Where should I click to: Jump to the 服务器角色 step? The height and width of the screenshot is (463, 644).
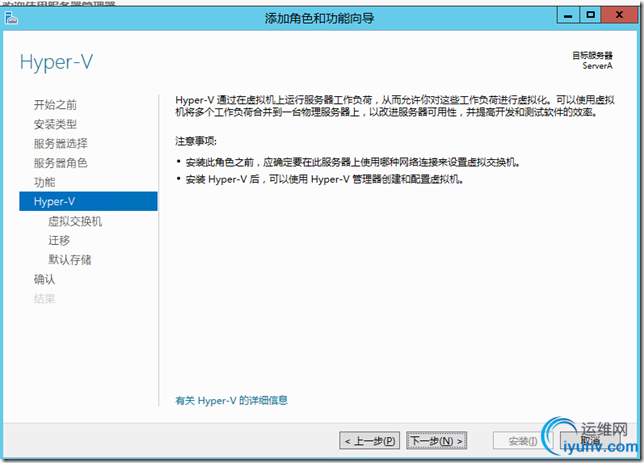[60, 163]
